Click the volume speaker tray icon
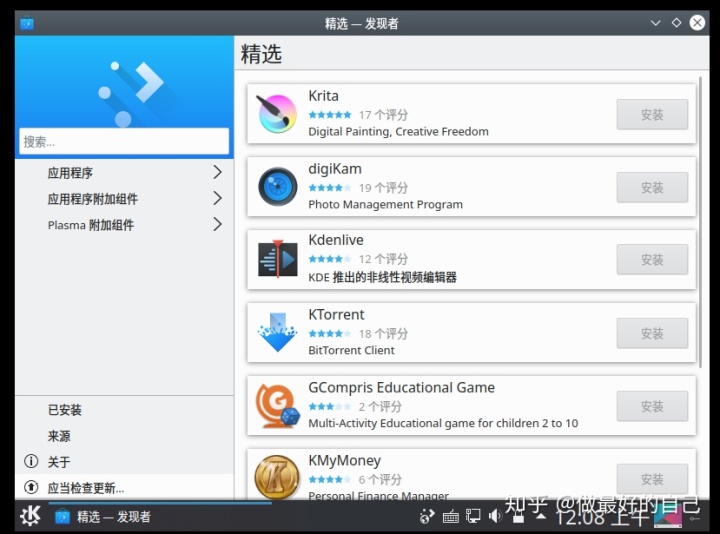The image size is (720, 534). pyautogui.click(x=495, y=516)
